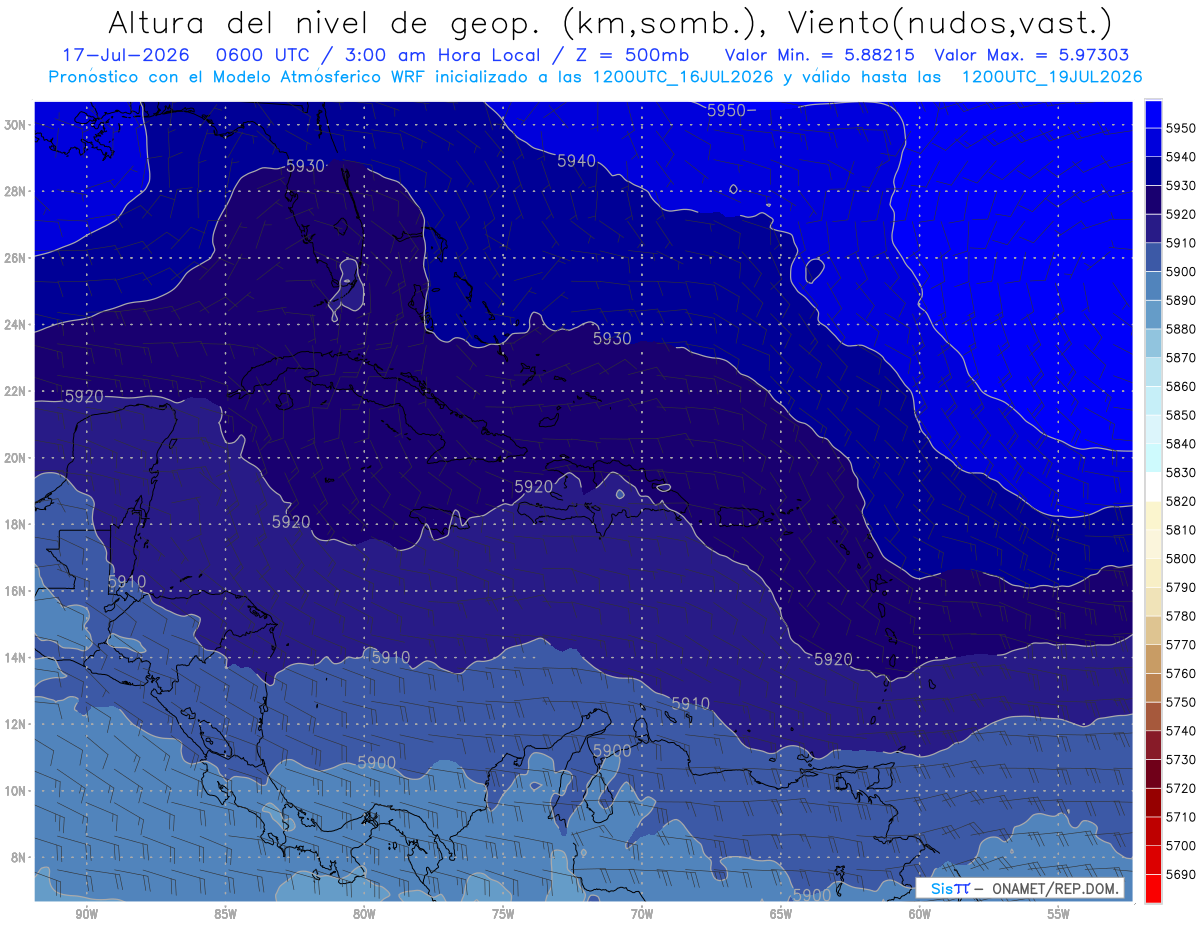Image resolution: width=1200 pixels, height=927 pixels.
Task: Click the 90W longitude label
Action: pyautogui.click(x=86, y=915)
